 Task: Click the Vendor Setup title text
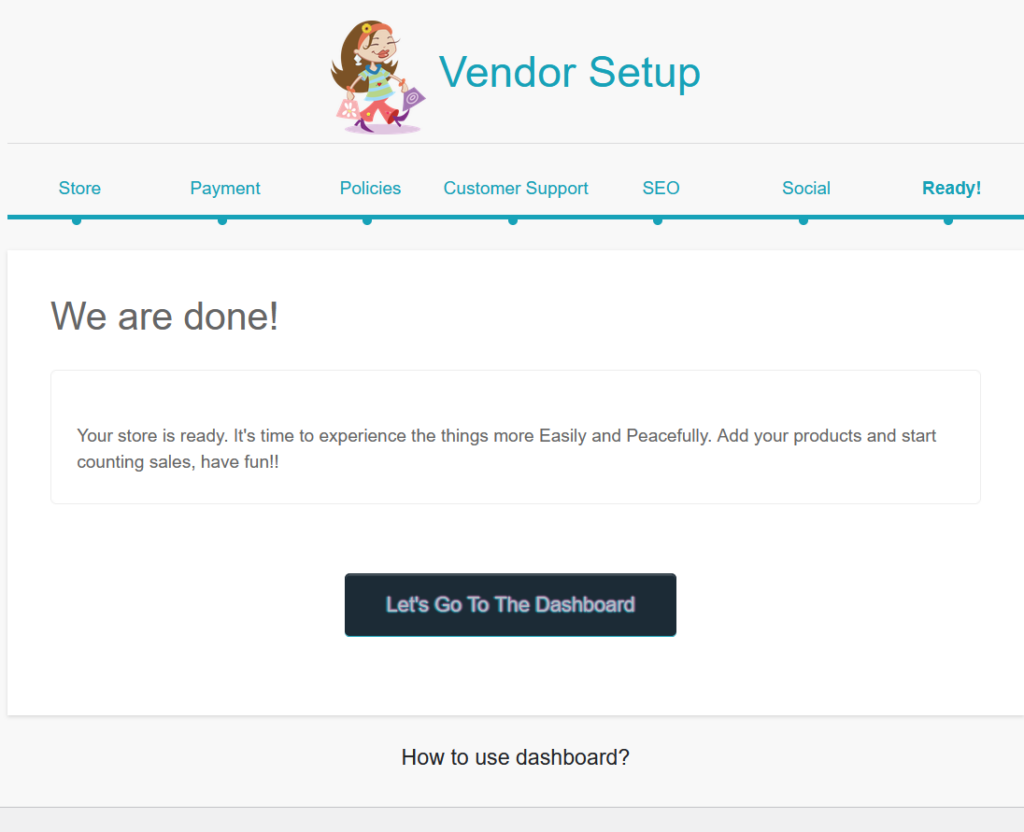tap(569, 73)
